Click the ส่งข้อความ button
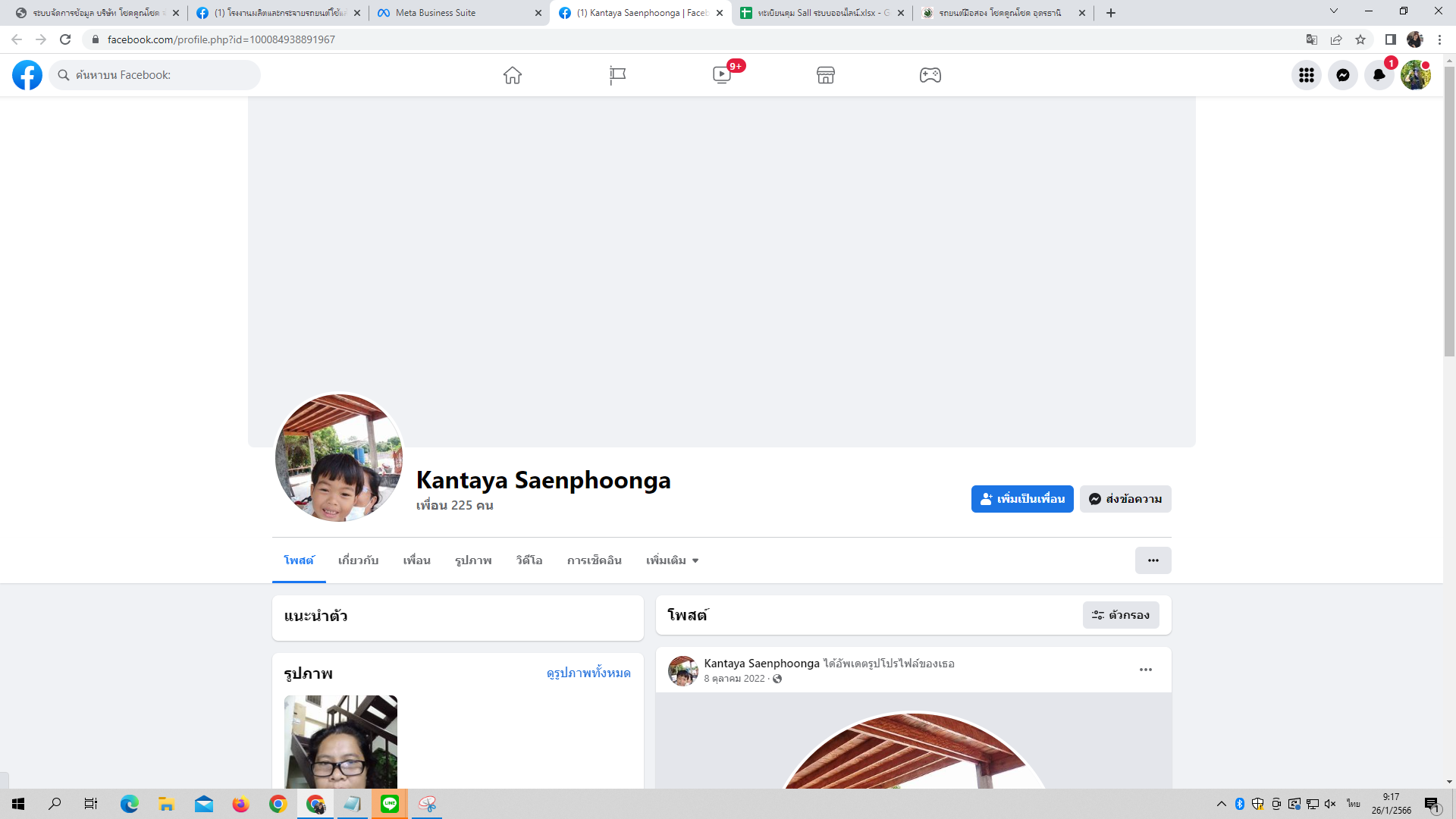 (1125, 499)
